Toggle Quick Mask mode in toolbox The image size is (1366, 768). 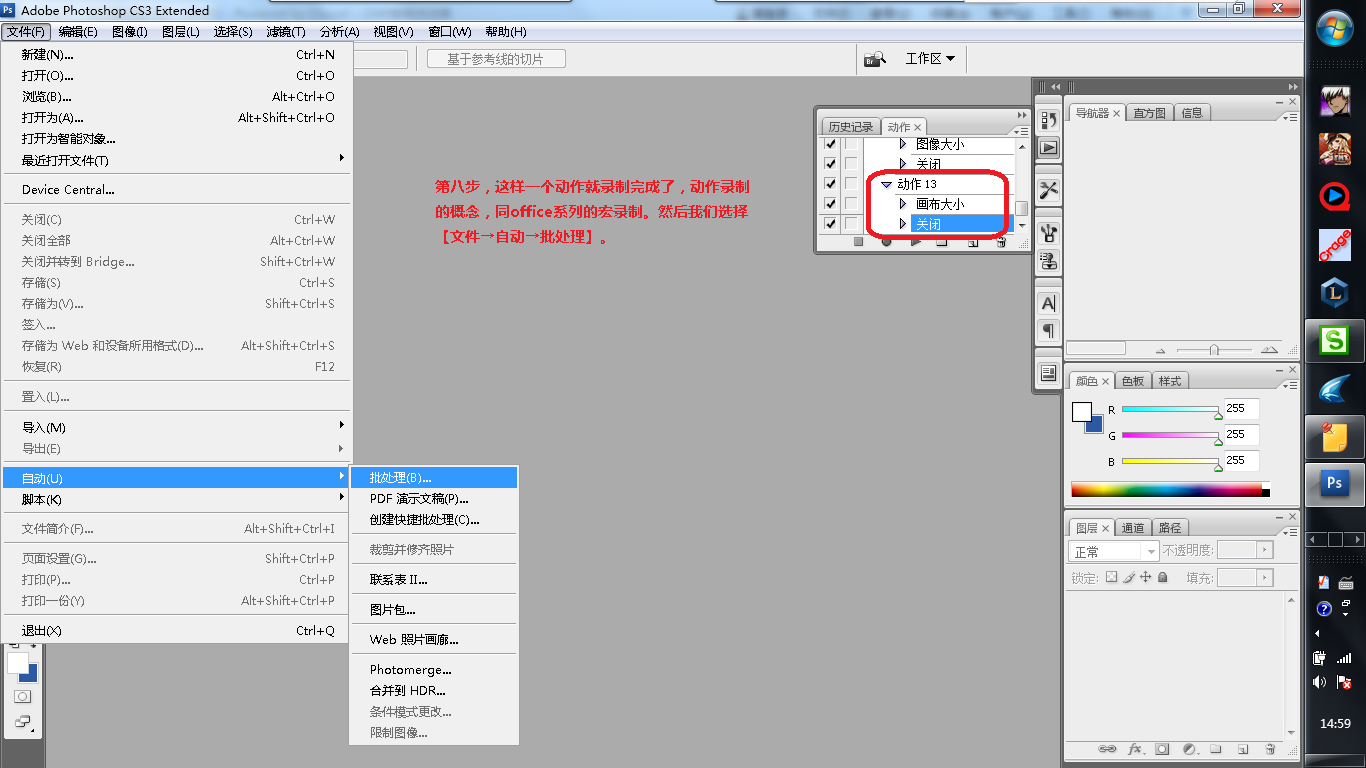[x=22, y=696]
